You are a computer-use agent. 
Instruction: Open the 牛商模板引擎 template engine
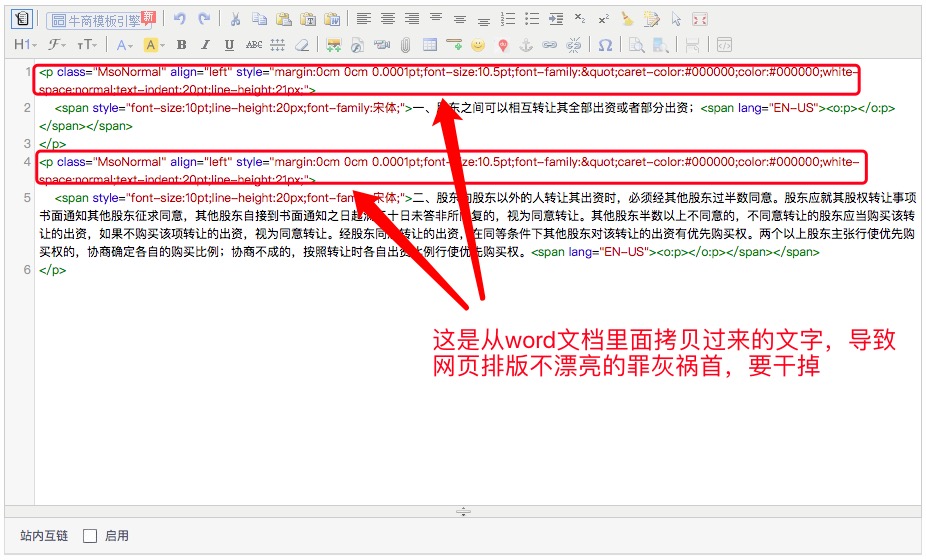100,20
